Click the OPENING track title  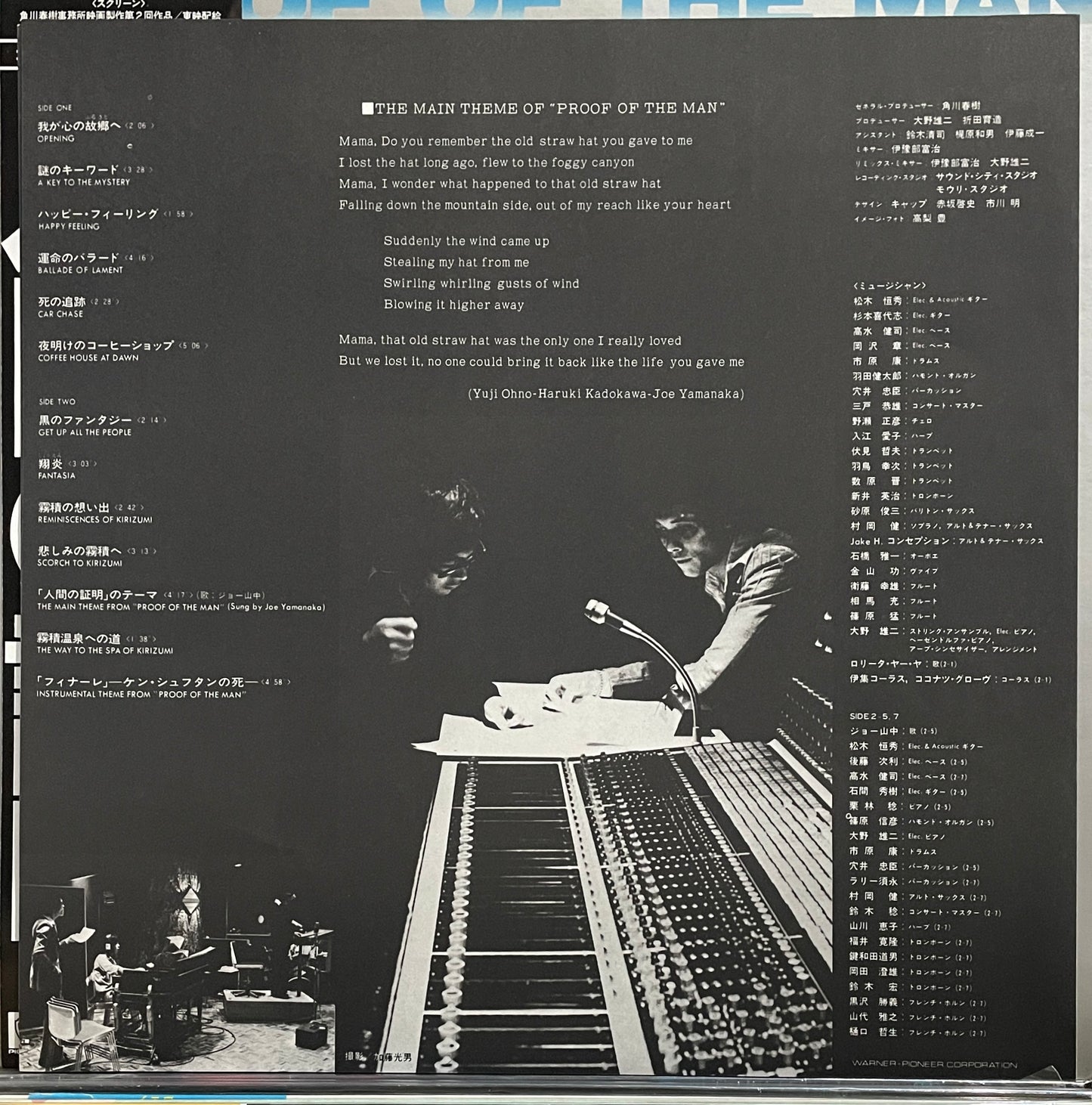coord(57,139)
